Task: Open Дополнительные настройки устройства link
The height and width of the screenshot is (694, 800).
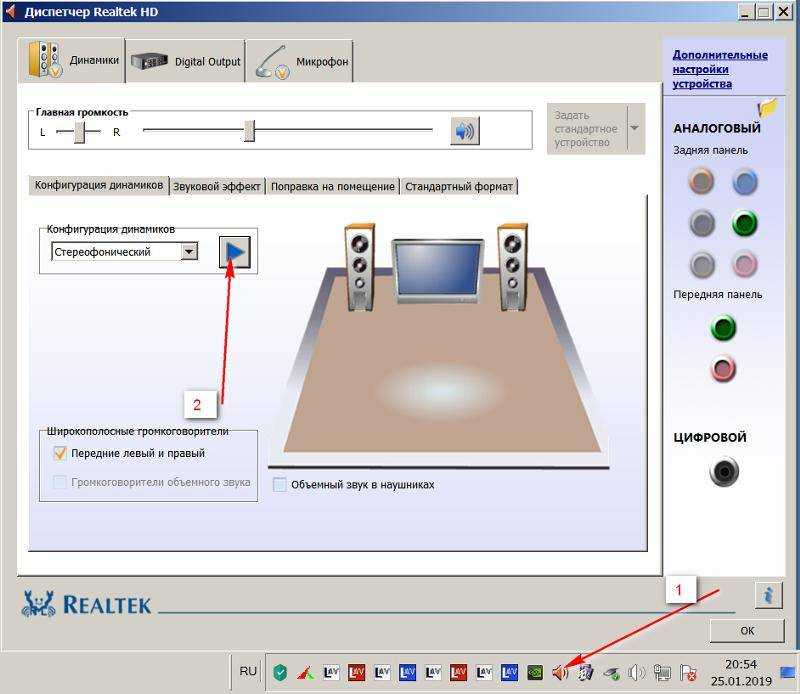Action: coord(719,69)
